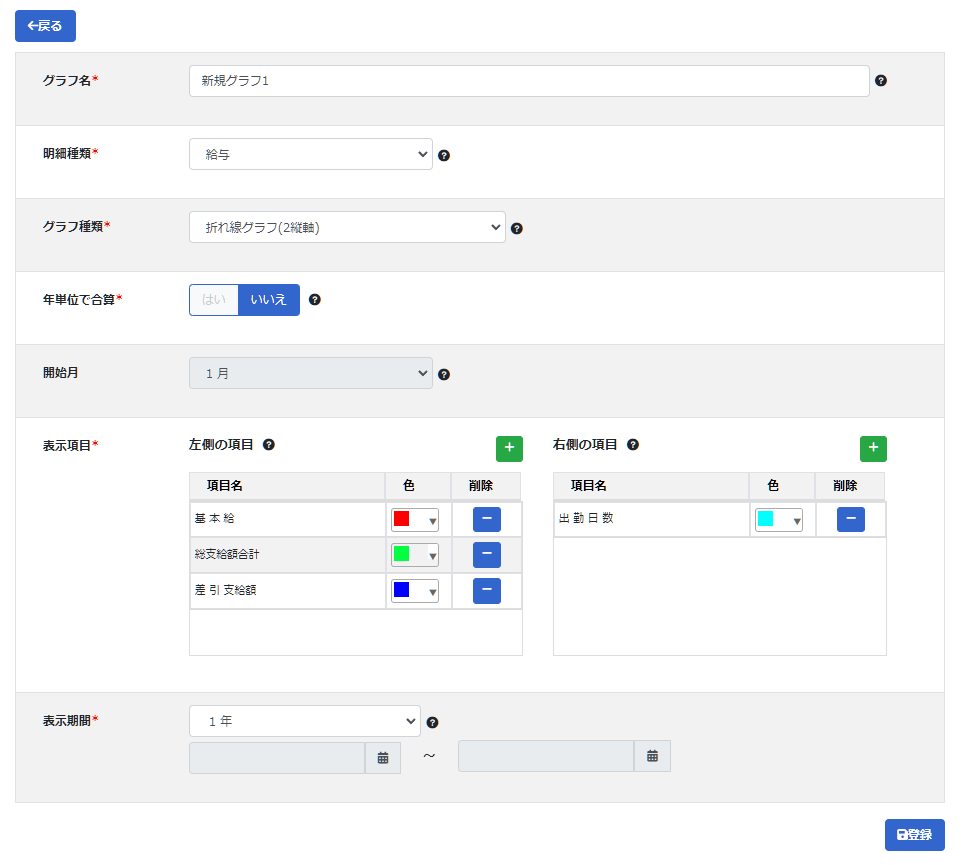969x865 pixels.
Task: Click help icon next to グラフ名 field
Action: 881,81
